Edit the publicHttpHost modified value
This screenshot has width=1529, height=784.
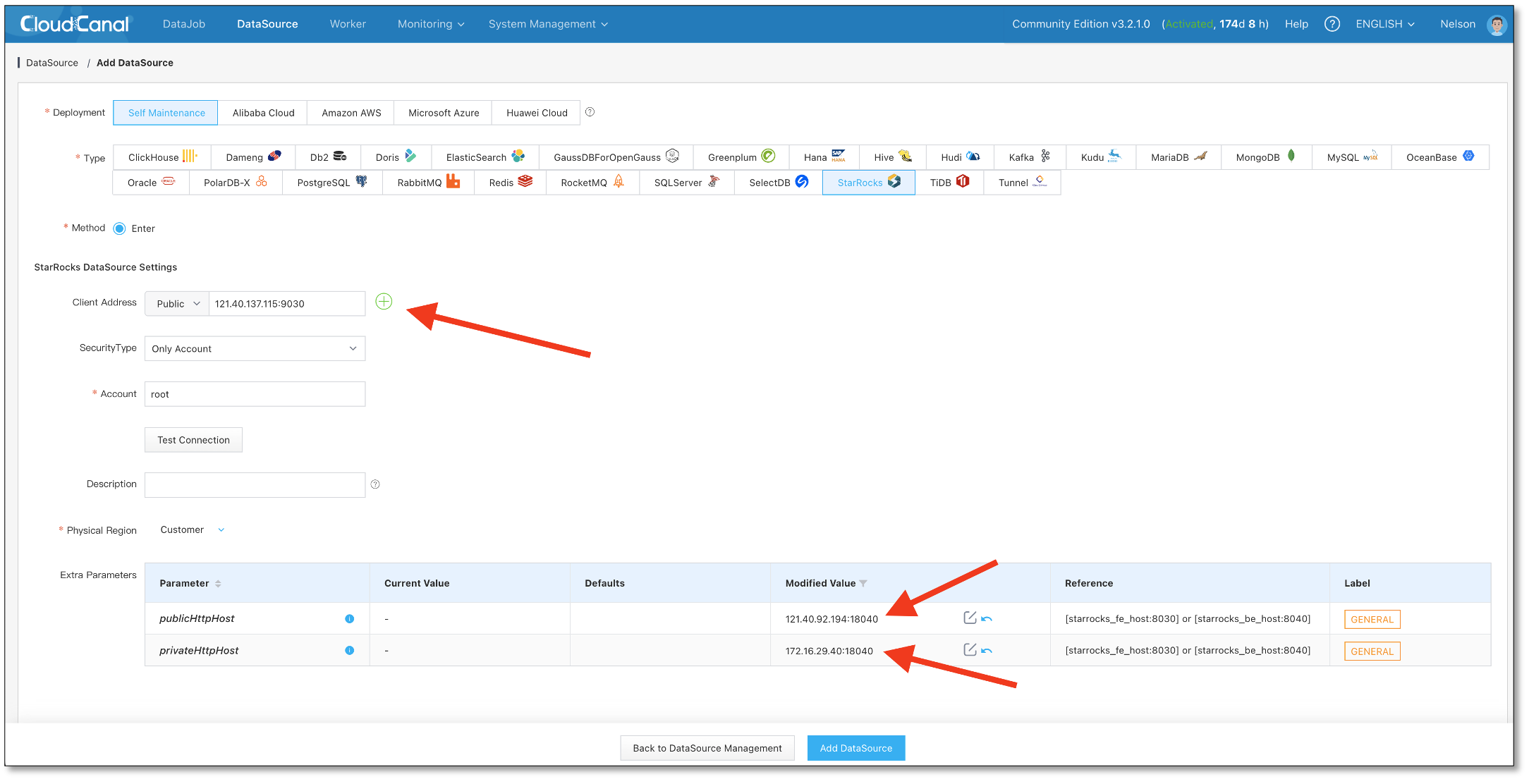[970, 618]
